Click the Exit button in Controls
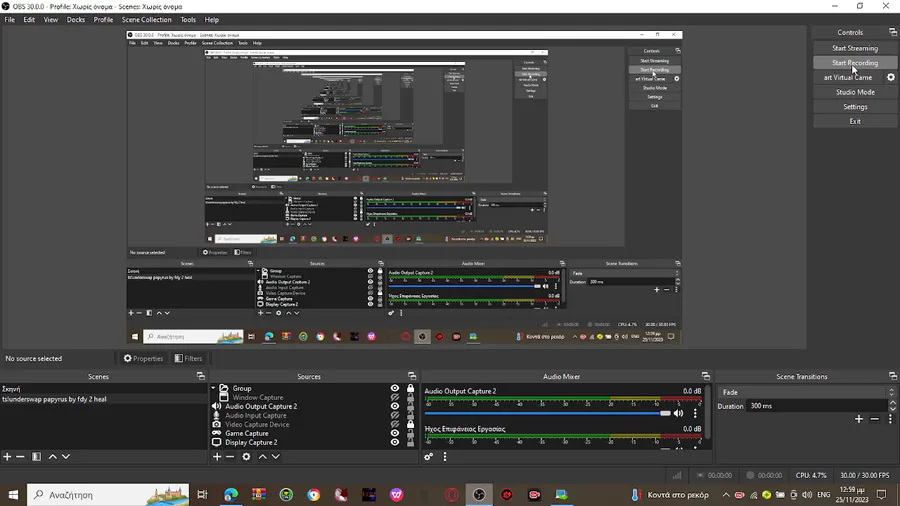The width and height of the screenshot is (900, 506). click(855, 122)
